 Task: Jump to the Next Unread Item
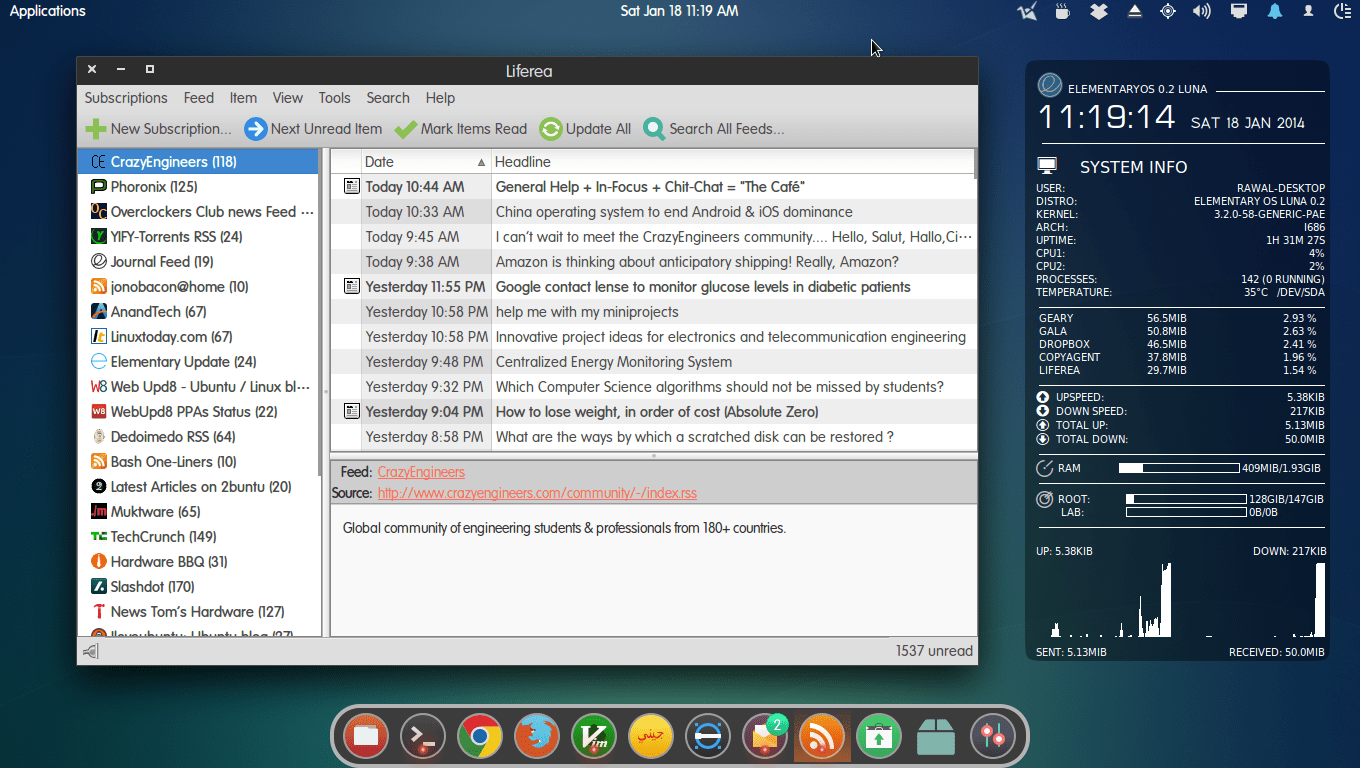point(313,129)
